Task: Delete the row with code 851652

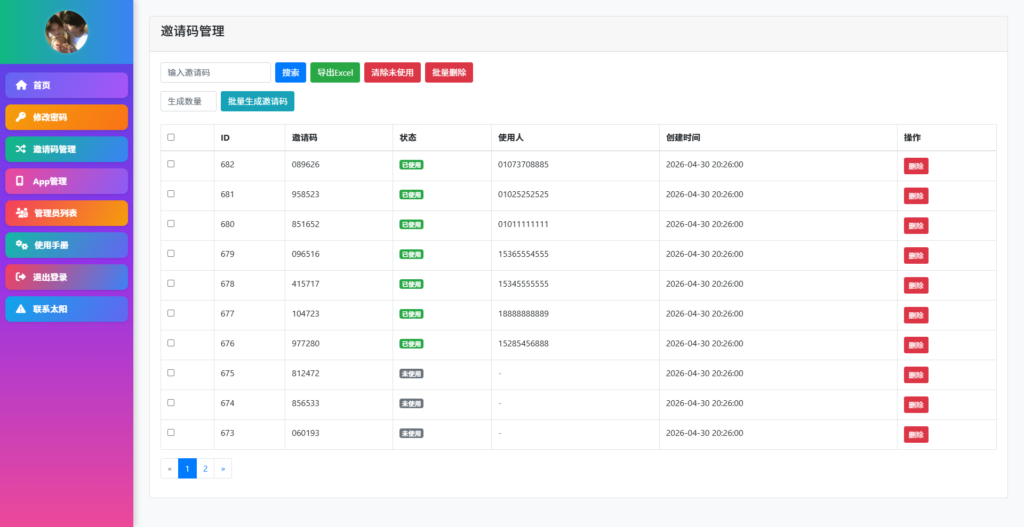Action: click(x=916, y=225)
